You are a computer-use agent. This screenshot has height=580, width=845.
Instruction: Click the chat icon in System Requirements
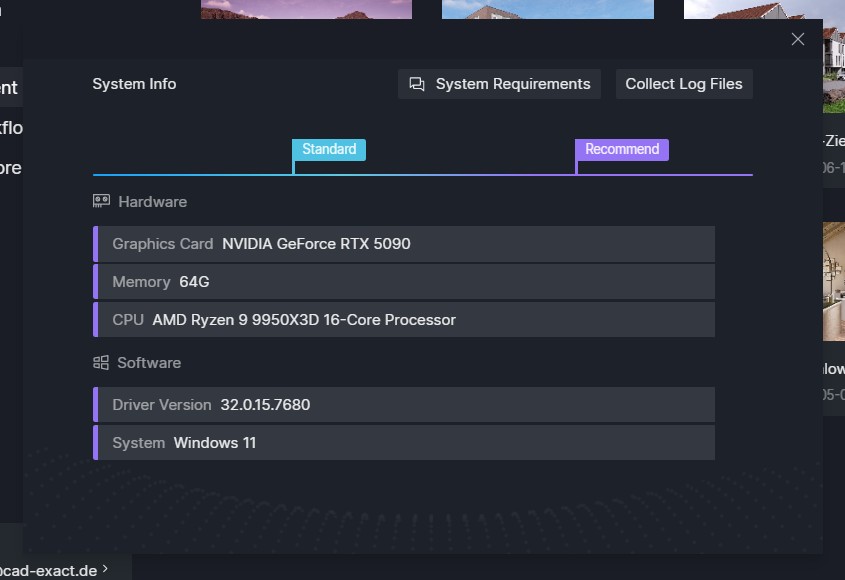pyautogui.click(x=417, y=84)
